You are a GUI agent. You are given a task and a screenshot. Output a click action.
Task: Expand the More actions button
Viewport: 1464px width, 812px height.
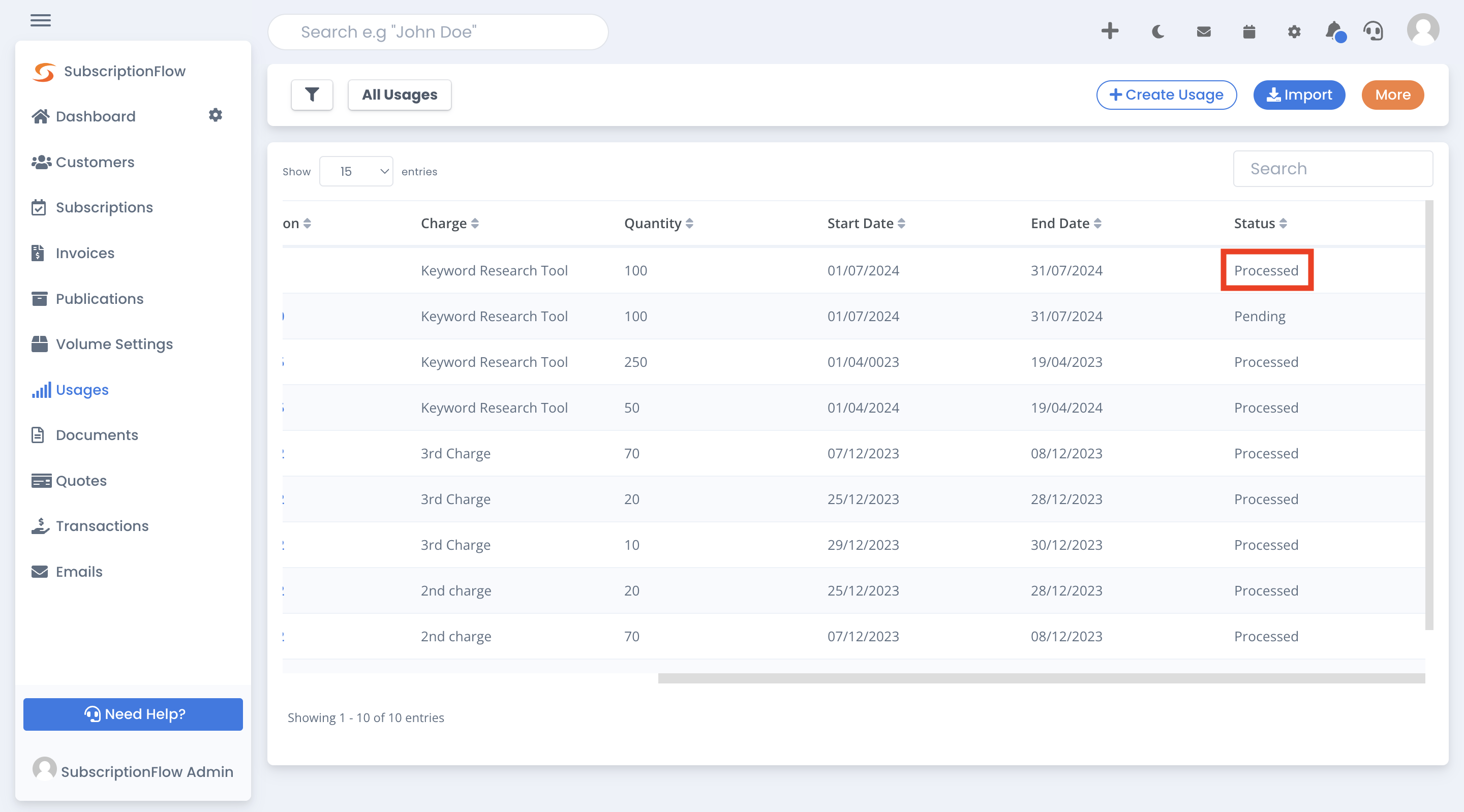[x=1392, y=95]
